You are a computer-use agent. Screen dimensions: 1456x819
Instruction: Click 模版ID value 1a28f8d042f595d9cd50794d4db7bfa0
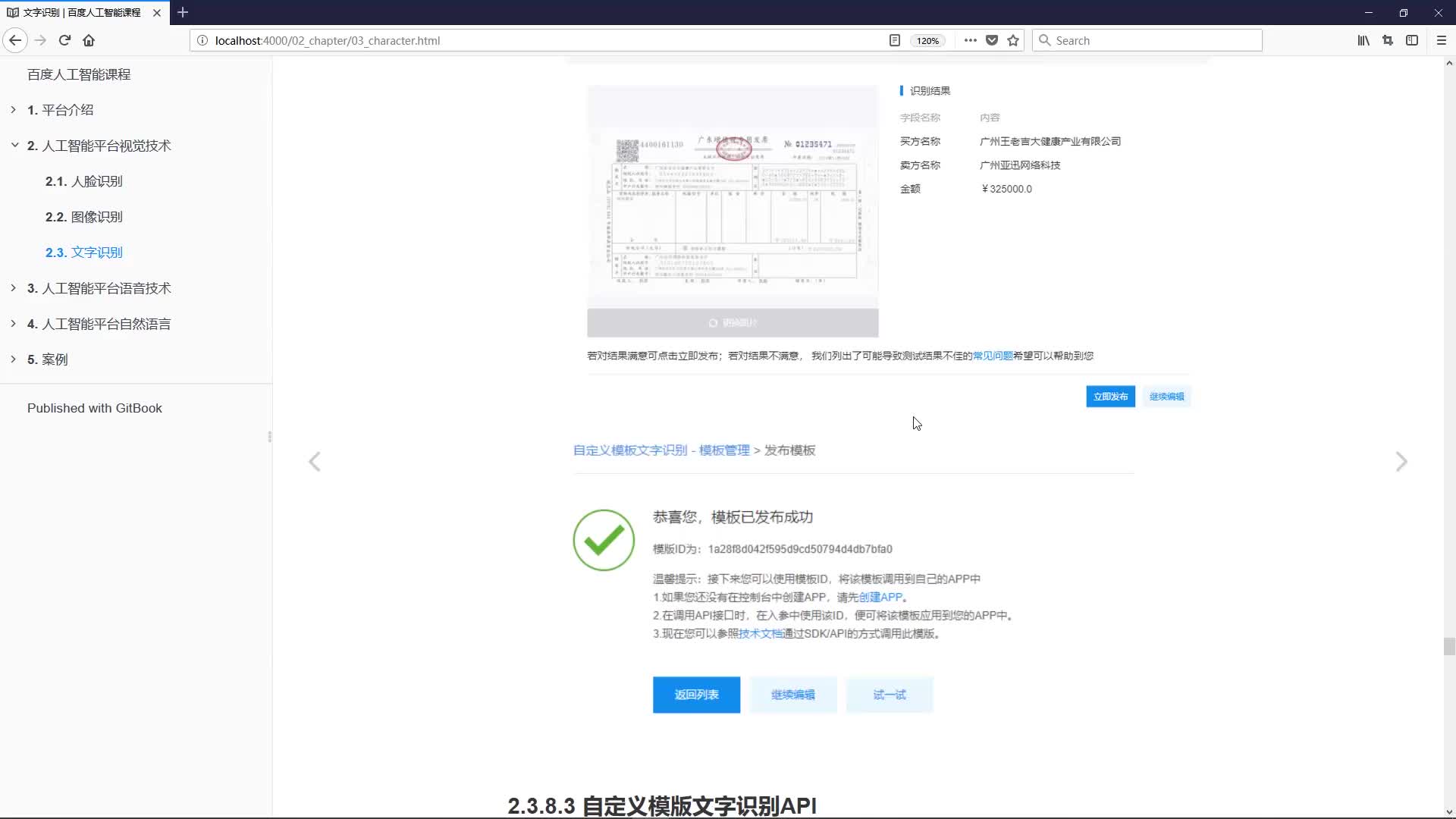coord(800,549)
